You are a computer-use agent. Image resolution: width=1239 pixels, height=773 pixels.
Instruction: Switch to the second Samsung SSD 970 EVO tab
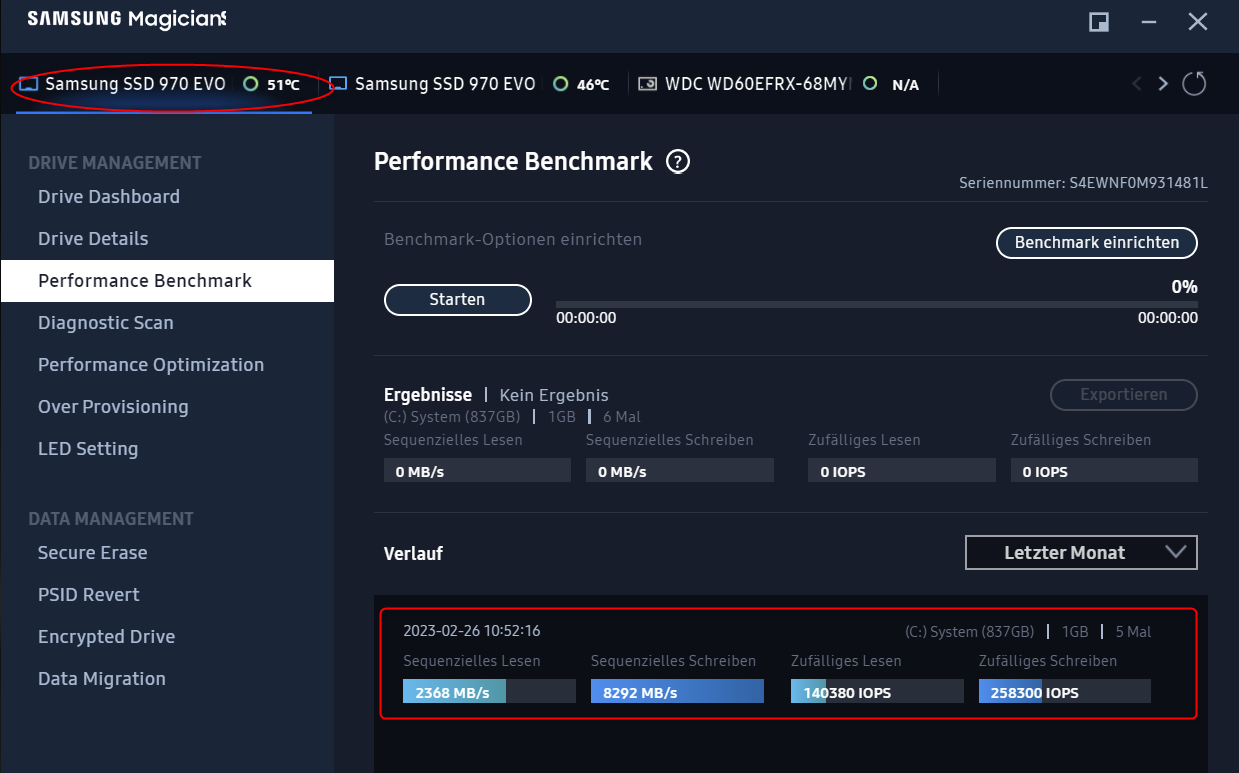pyautogui.click(x=443, y=83)
